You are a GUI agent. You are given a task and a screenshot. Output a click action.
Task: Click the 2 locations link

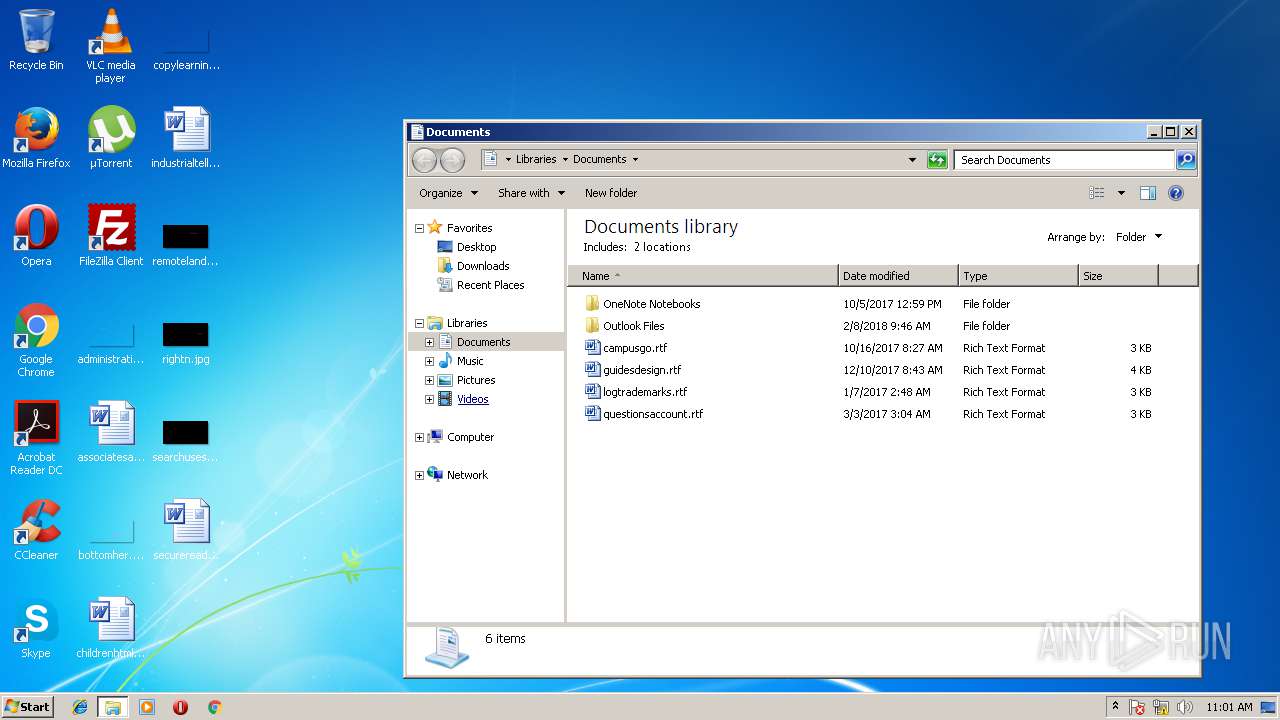662,247
